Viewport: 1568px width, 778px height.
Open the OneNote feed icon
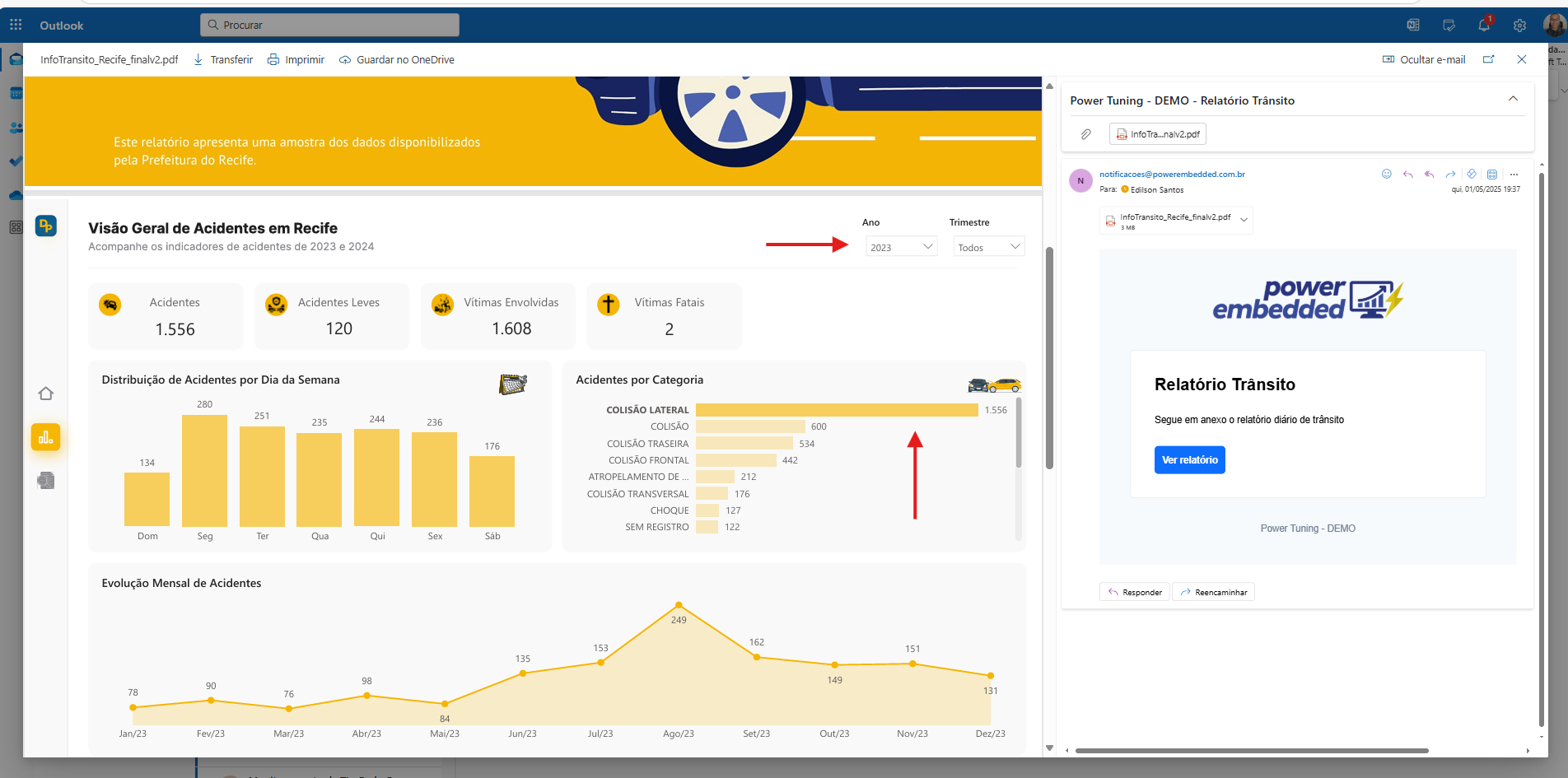[1413, 26]
